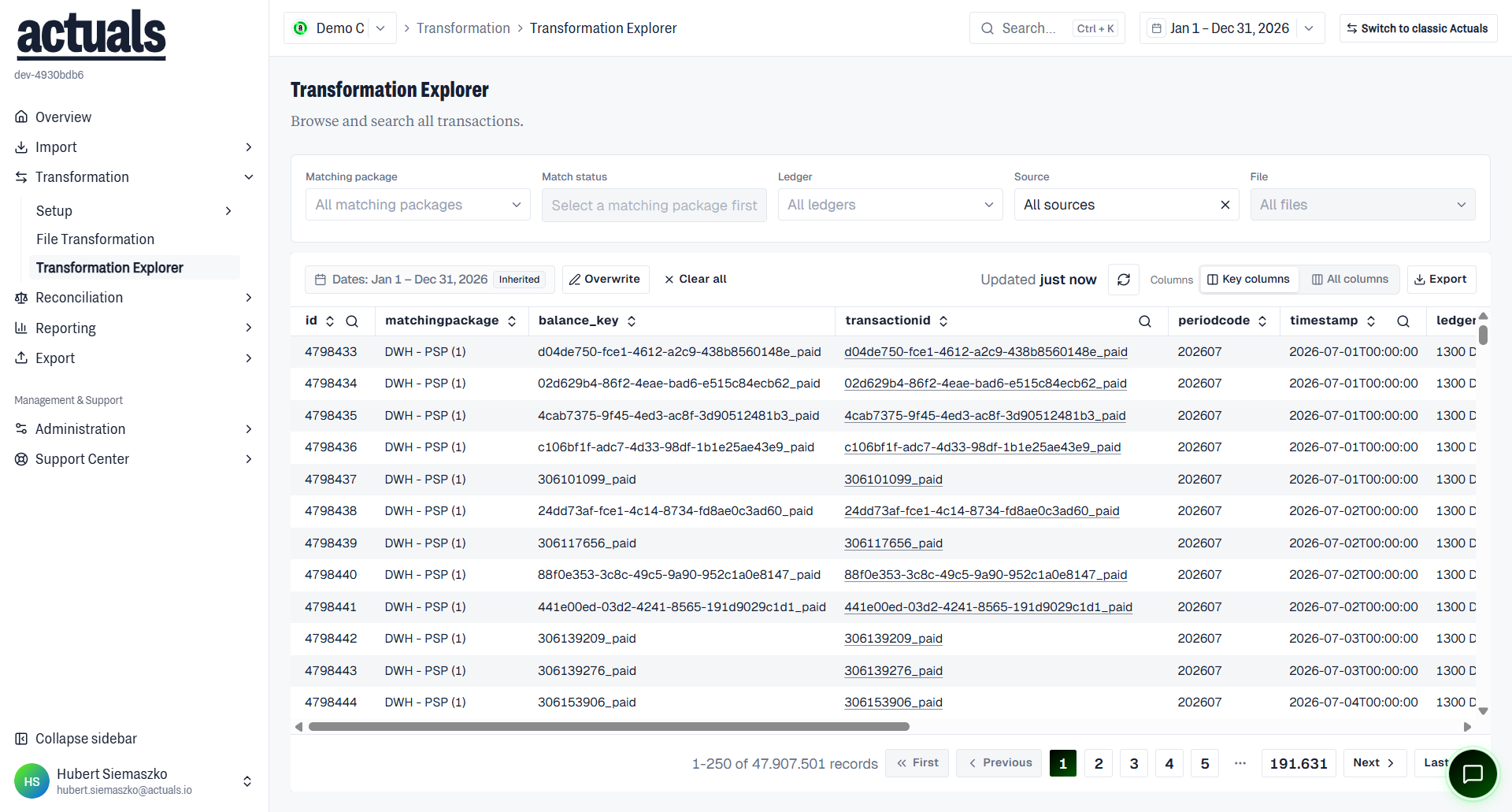
Task: Click the actuals logo
Action: point(91,35)
